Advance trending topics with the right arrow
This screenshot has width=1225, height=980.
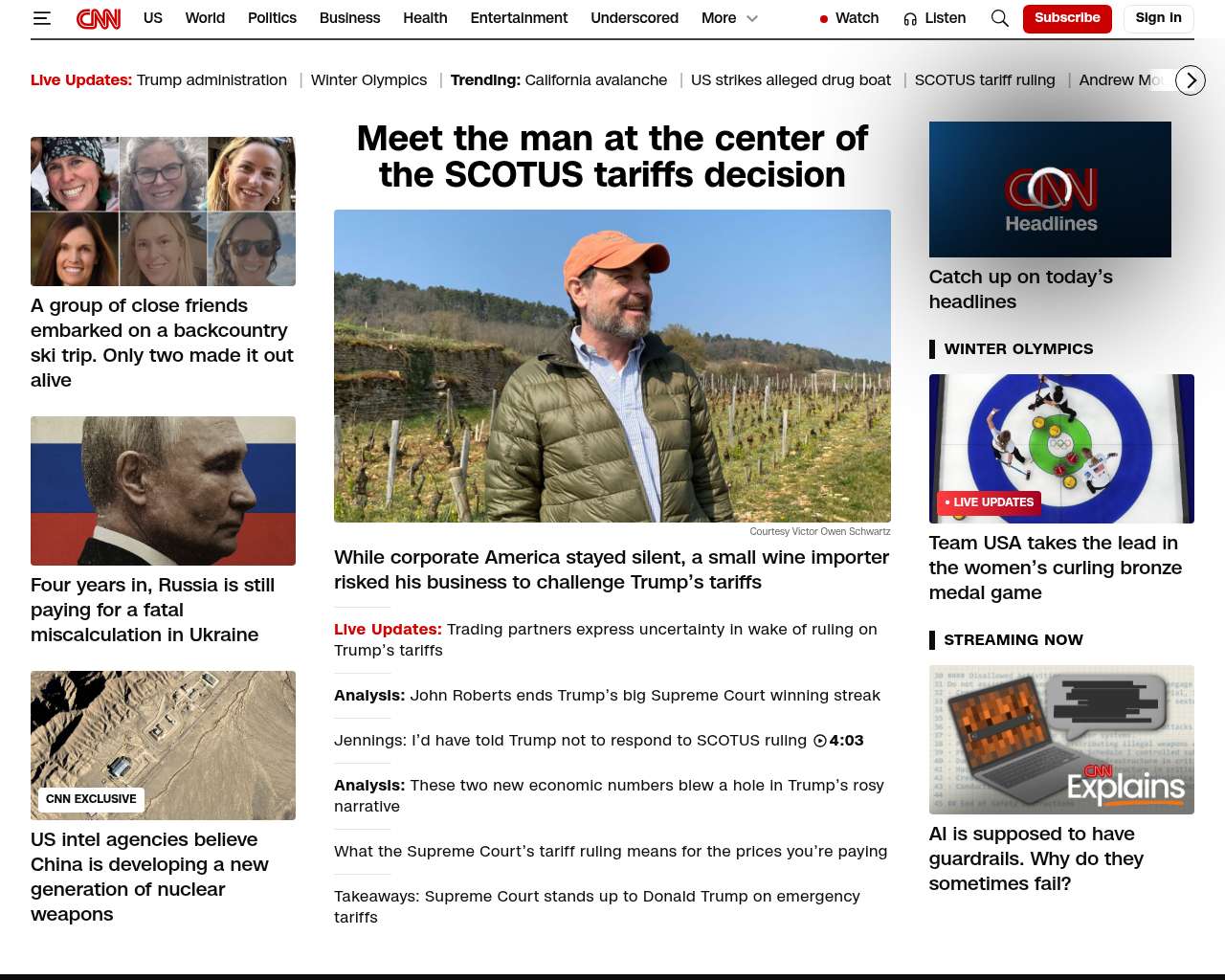tap(1191, 80)
